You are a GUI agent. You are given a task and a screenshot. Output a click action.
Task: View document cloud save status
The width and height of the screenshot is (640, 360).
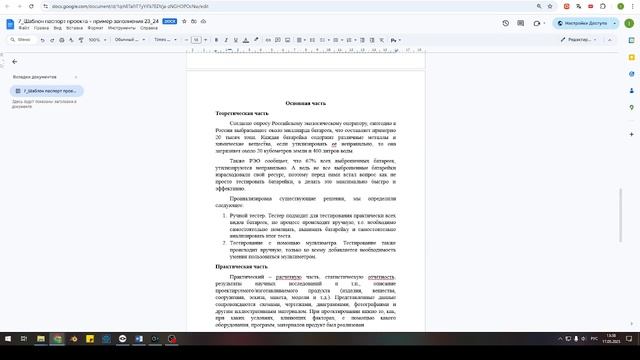(203, 21)
